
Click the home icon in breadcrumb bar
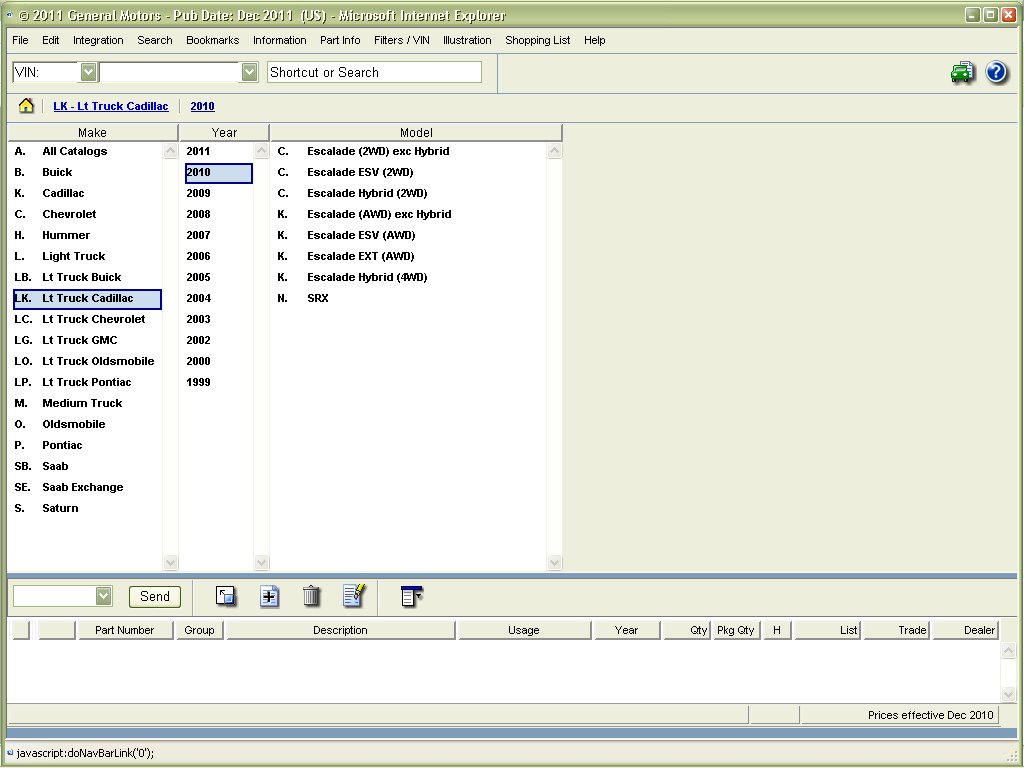coord(26,106)
